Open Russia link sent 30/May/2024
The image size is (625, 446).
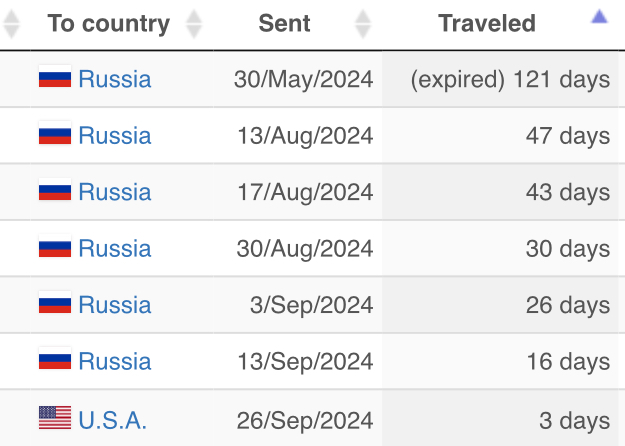(115, 79)
